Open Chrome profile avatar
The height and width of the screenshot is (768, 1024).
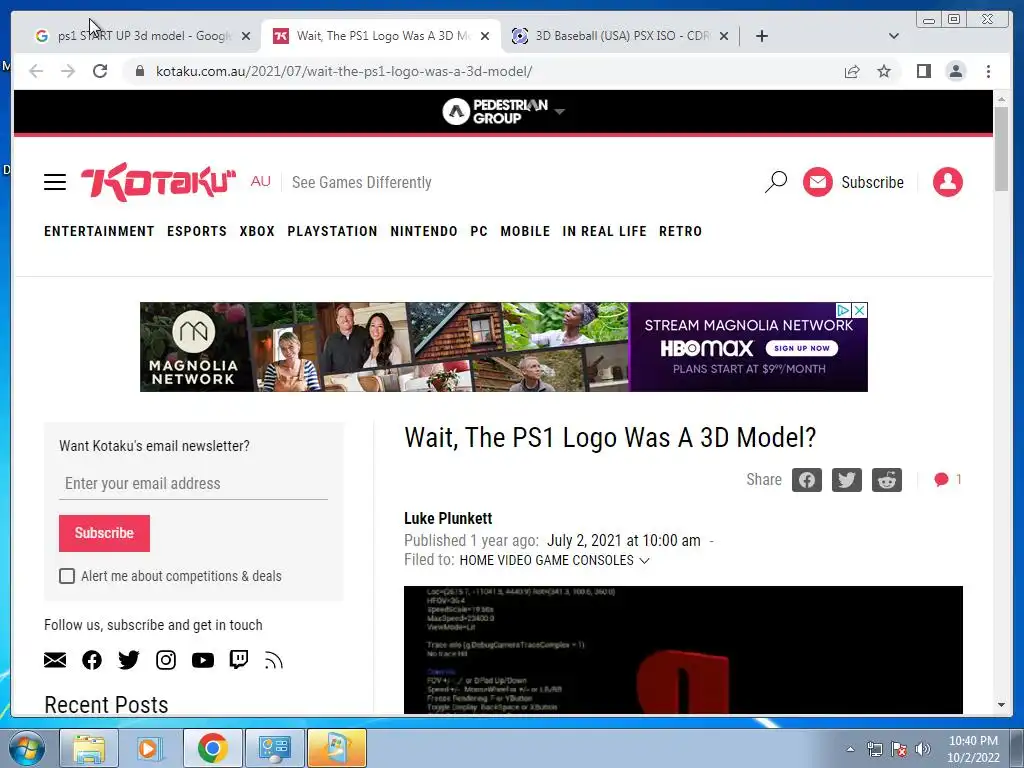pos(955,71)
